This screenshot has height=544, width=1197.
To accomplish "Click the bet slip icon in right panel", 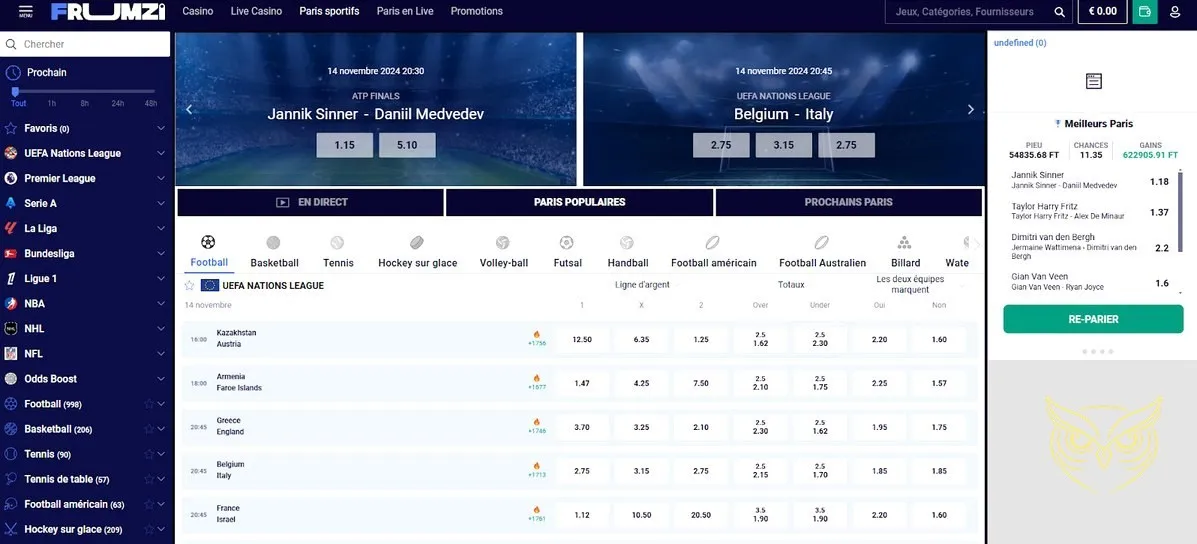I will [x=1093, y=81].
